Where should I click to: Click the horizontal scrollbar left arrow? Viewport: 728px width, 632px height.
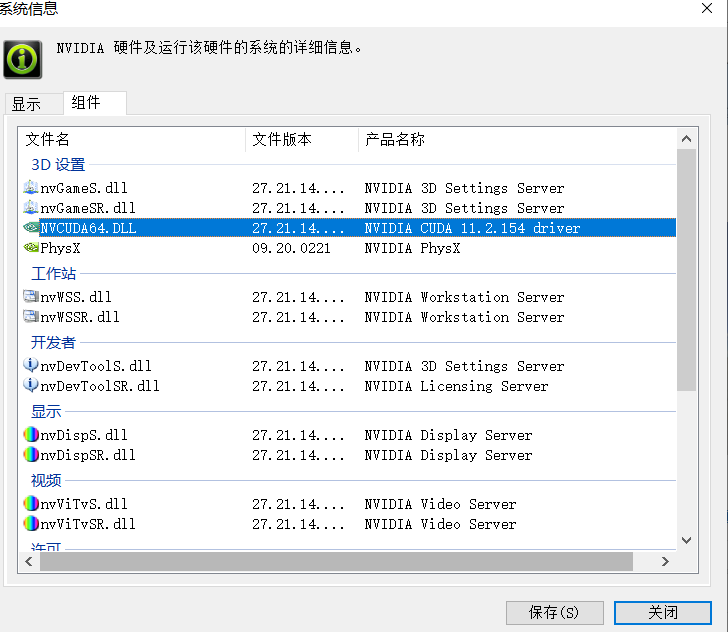[29, 561]
